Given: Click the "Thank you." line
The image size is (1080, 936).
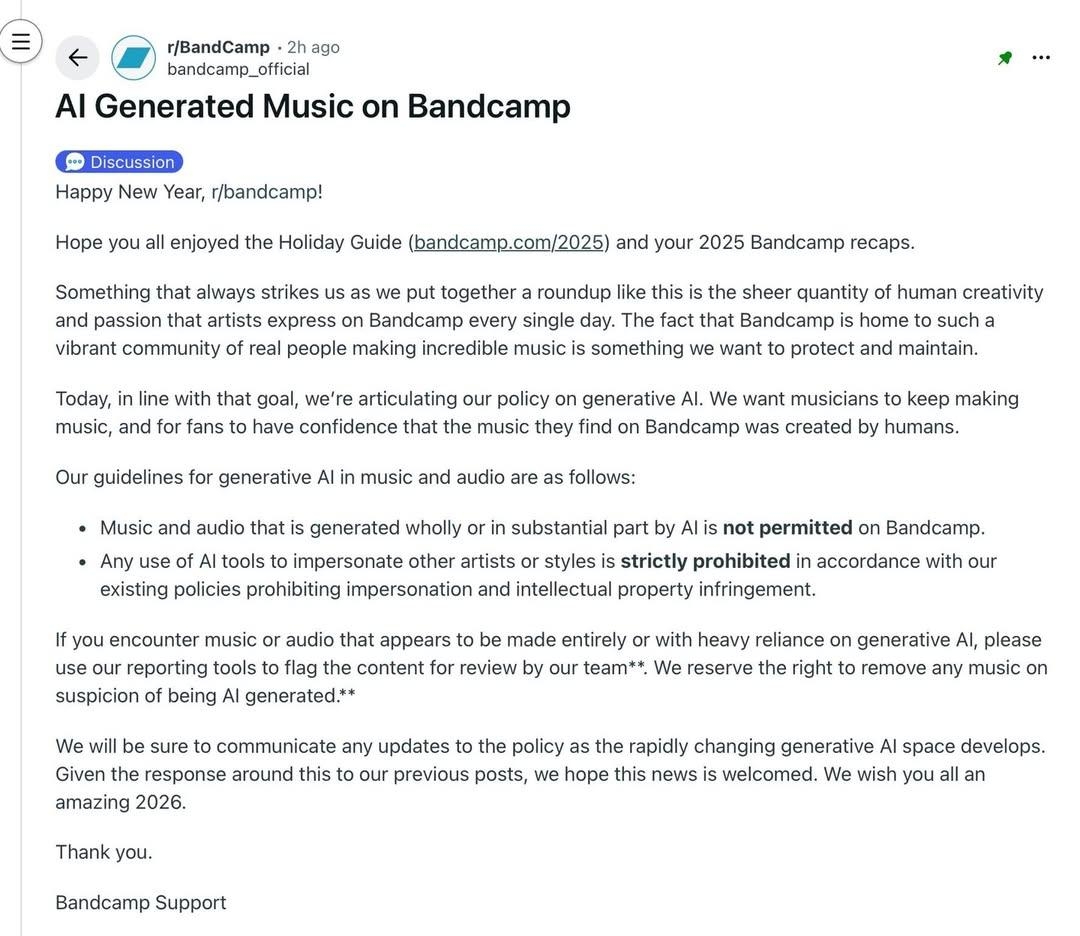Looking at the screenshot, I should click(x=104, y=852).
